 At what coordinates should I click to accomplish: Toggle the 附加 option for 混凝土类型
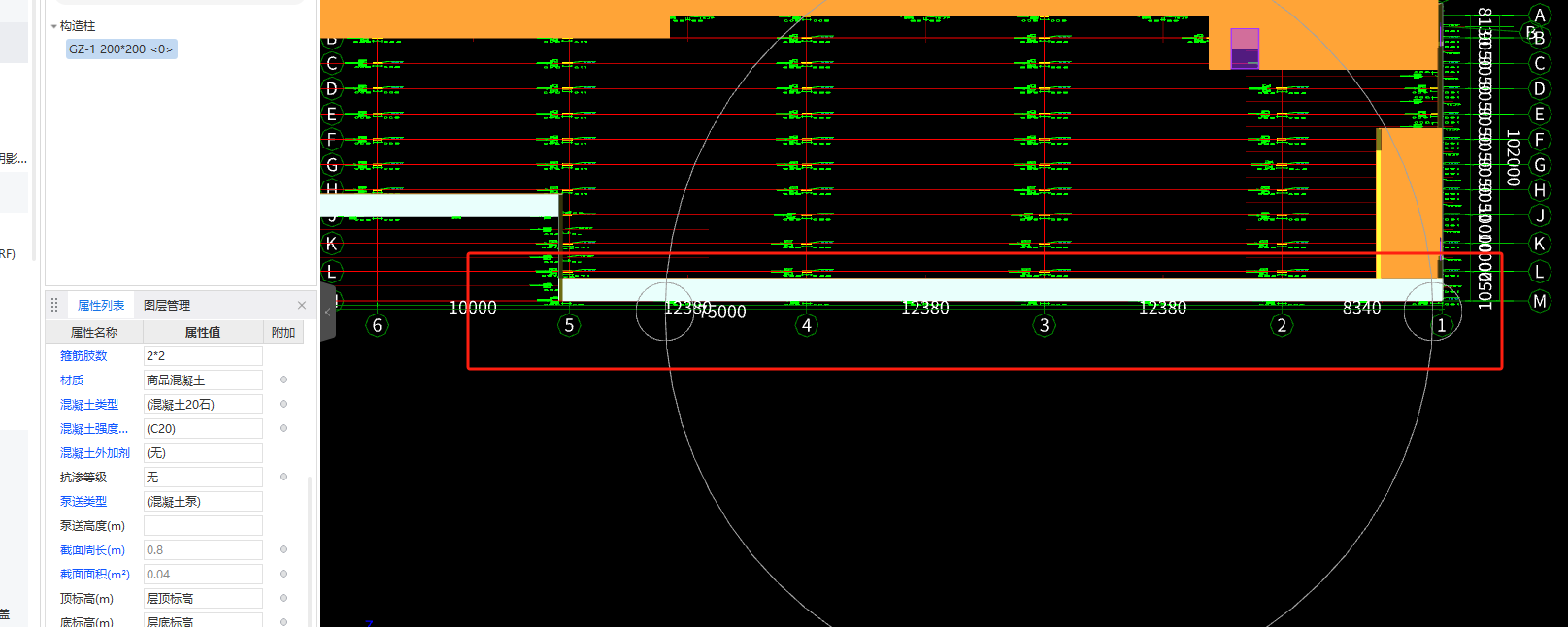tap(284, 404)
